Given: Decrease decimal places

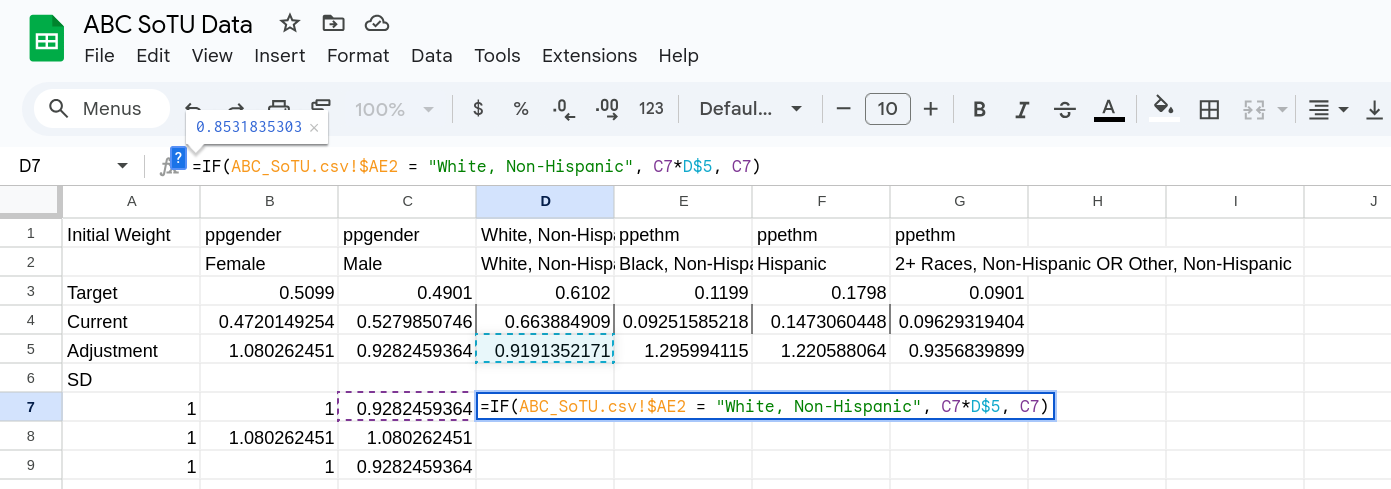Looking at the screenshot, I should [x=564, y=109].
